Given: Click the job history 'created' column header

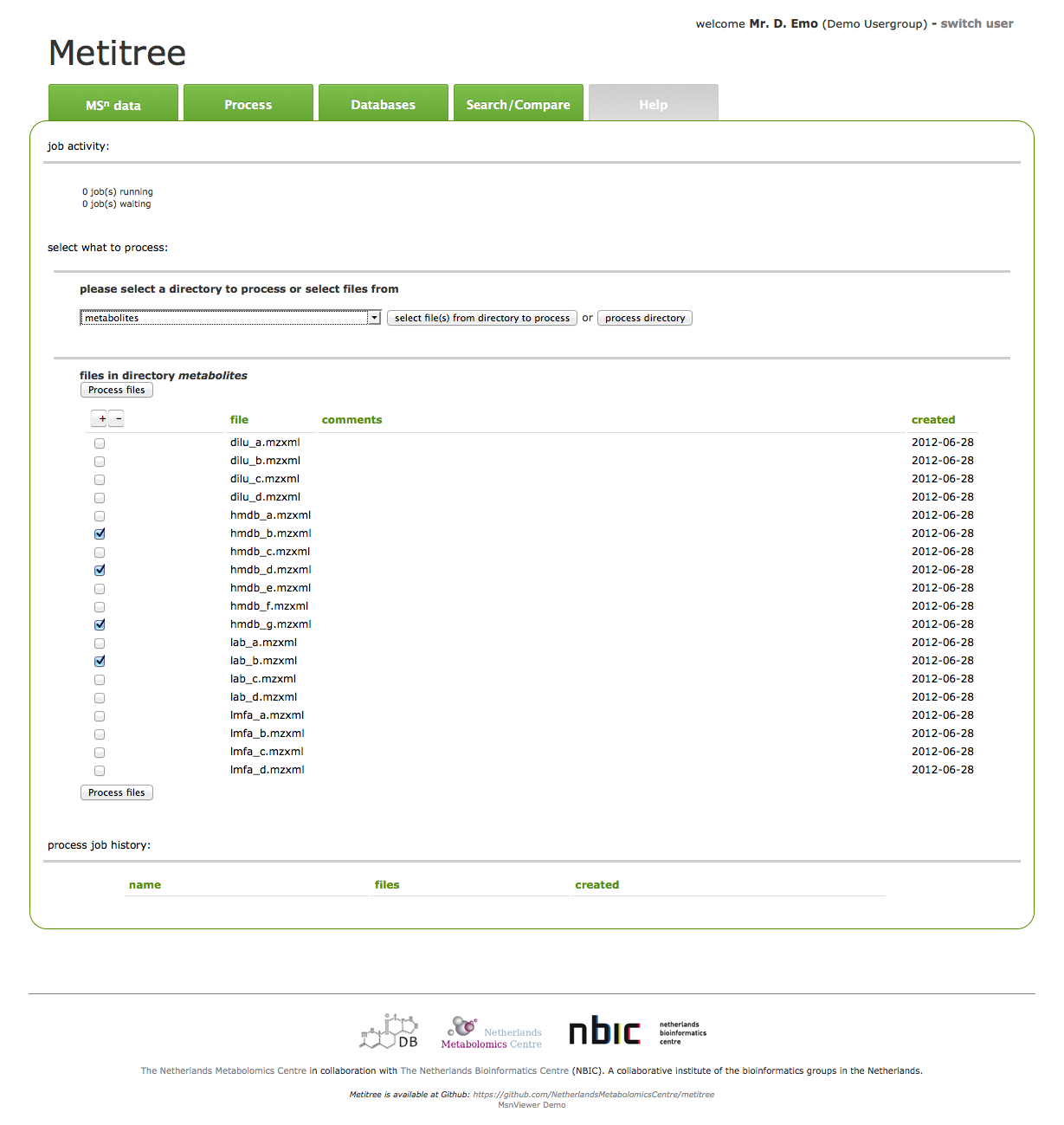Looking at the screenshot, I should (x=597, y=885).
